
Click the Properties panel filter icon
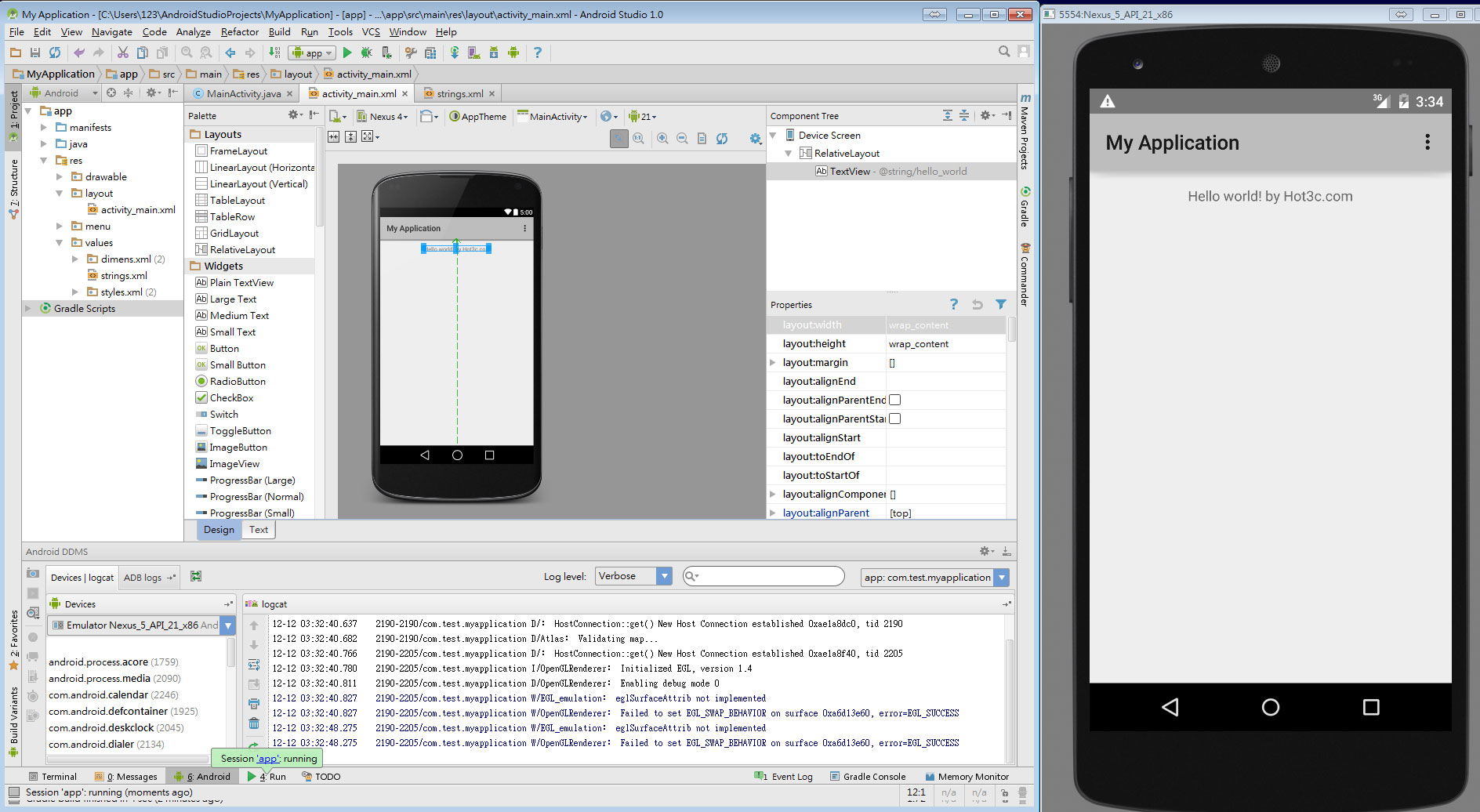coord(1000,305)
